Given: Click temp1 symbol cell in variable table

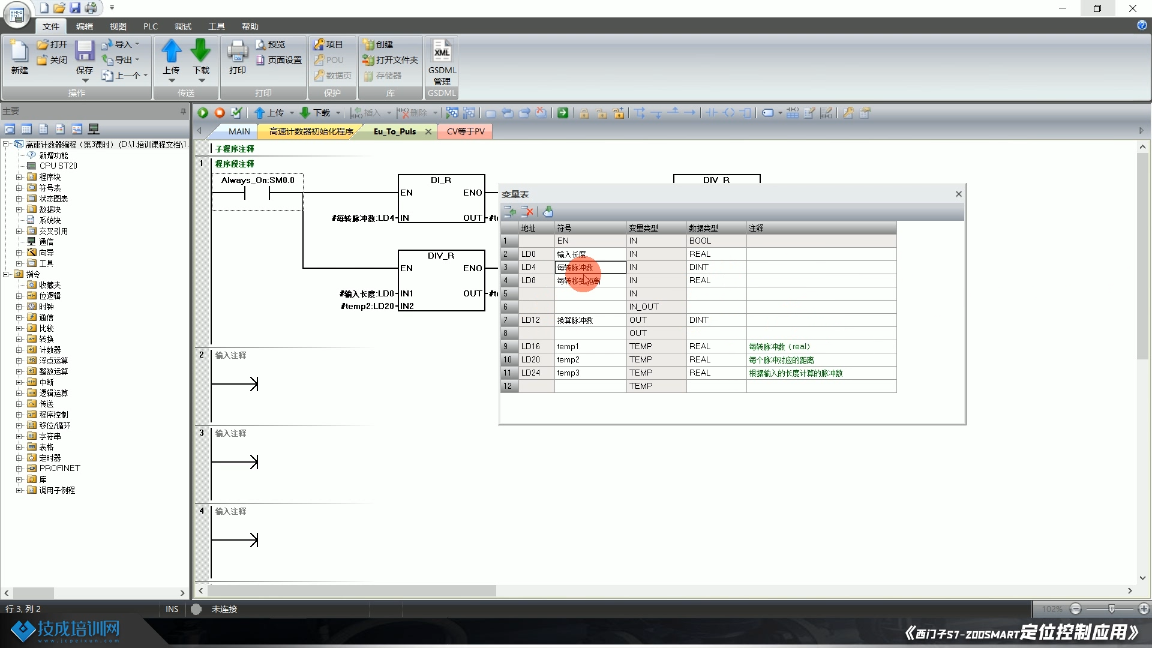Looking at the screenshot, I should coord(591,346).
